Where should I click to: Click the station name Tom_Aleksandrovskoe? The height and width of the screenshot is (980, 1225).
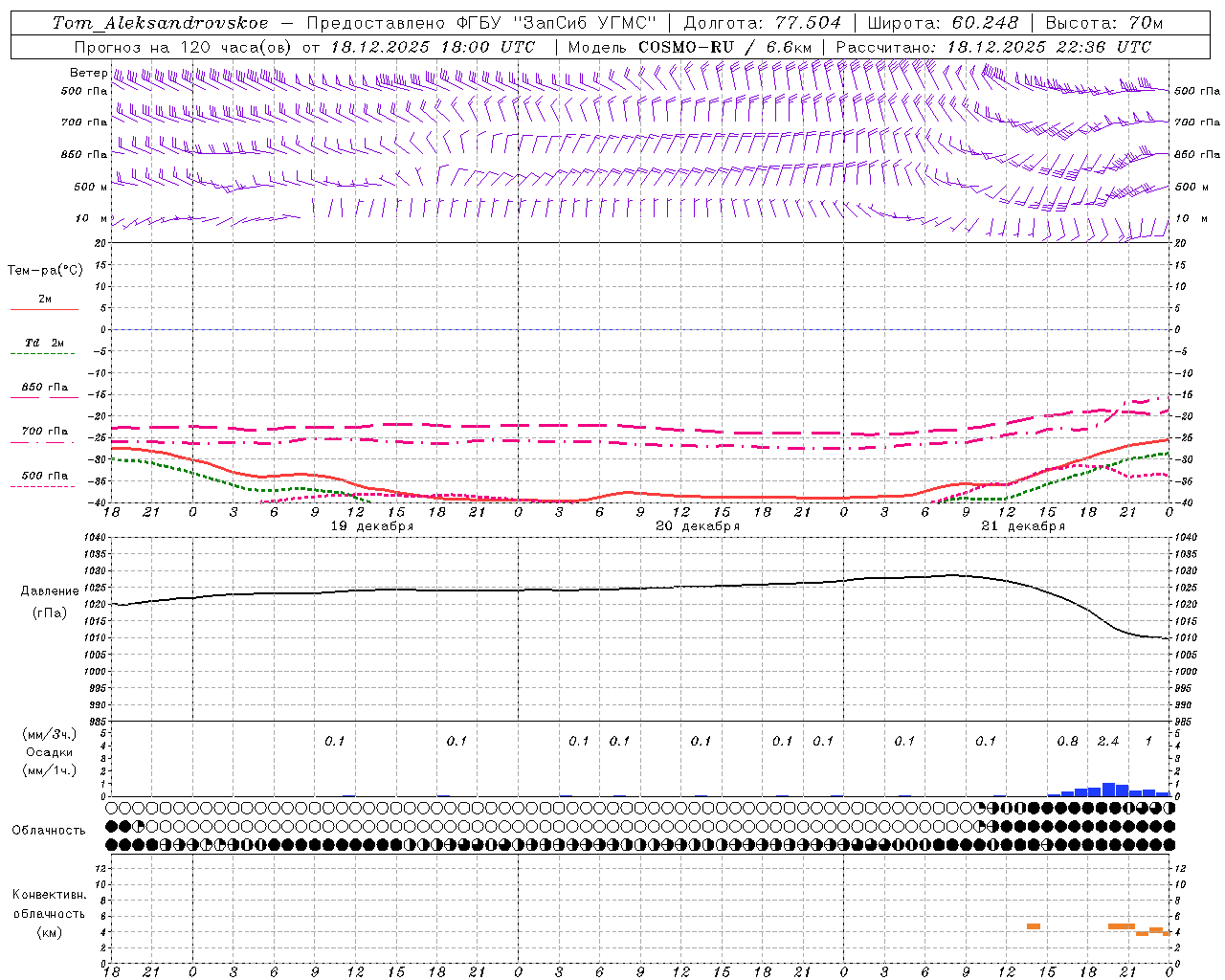click(160, 23)
